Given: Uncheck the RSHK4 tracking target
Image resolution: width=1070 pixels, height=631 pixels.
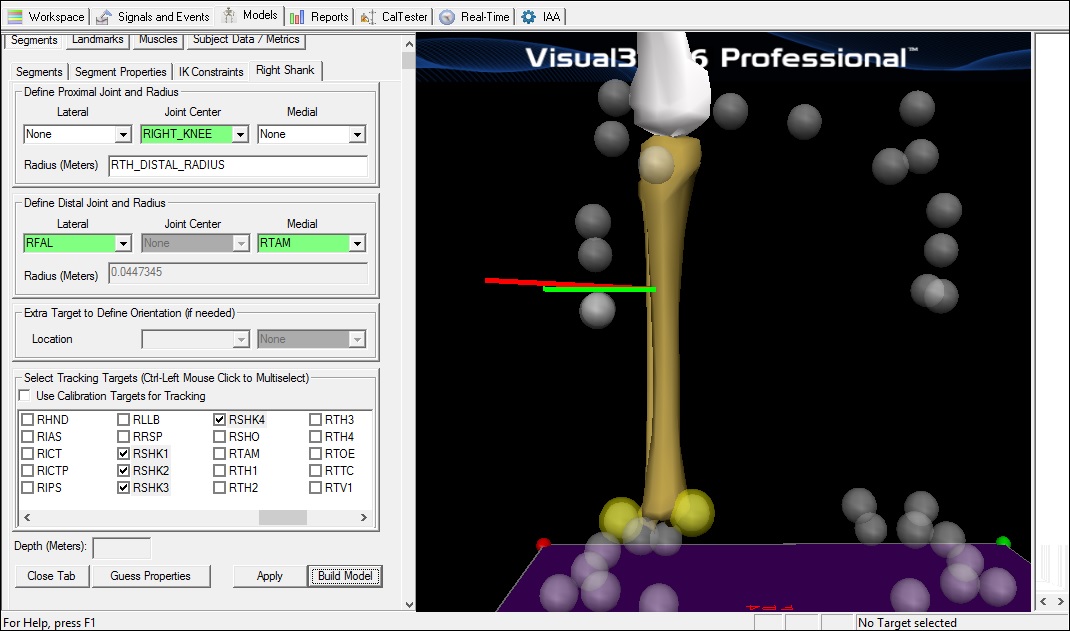Looking at the screenshot, I should tap(219, 420).
